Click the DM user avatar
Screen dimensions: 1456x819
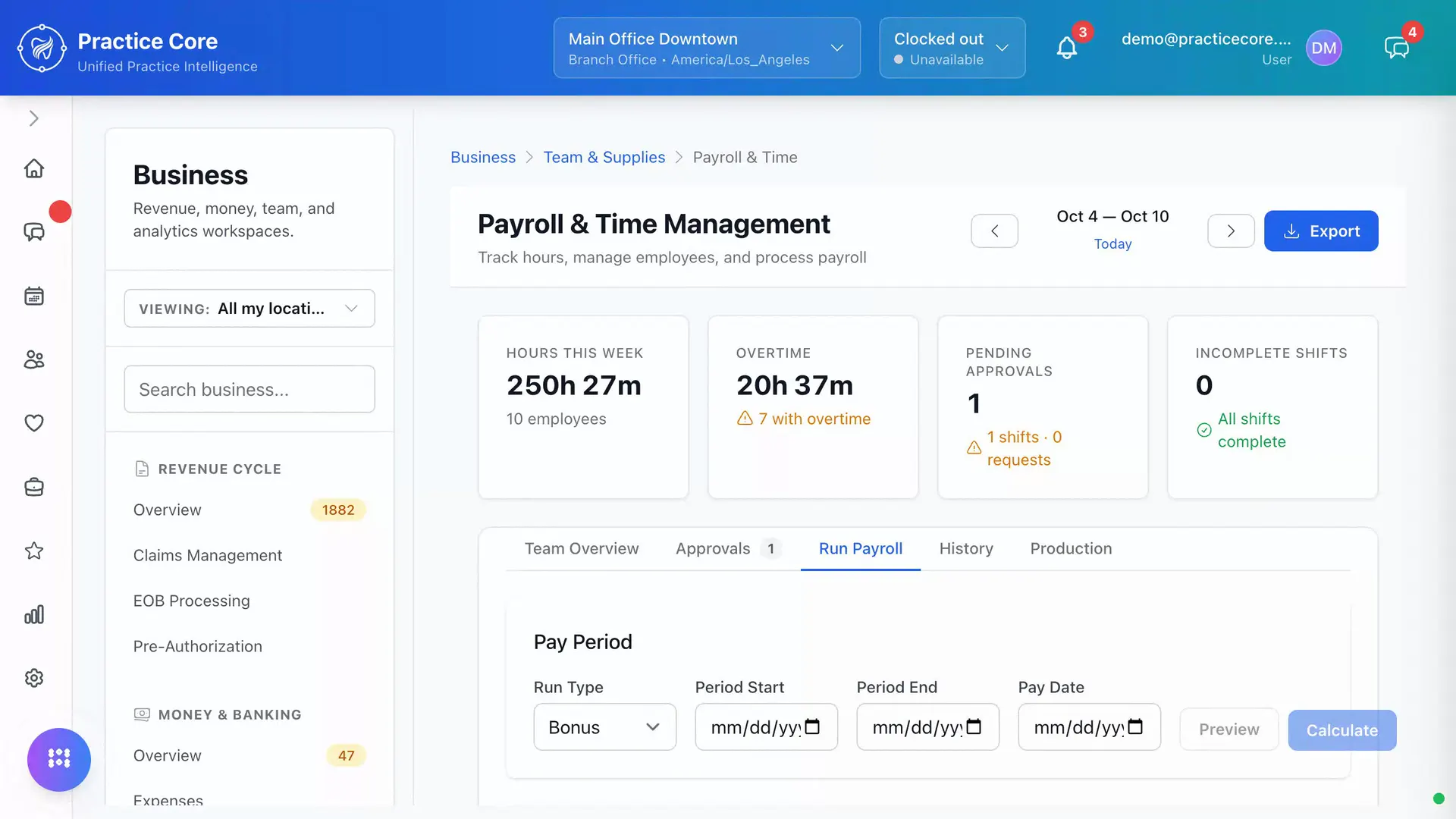pos(1324,48)
